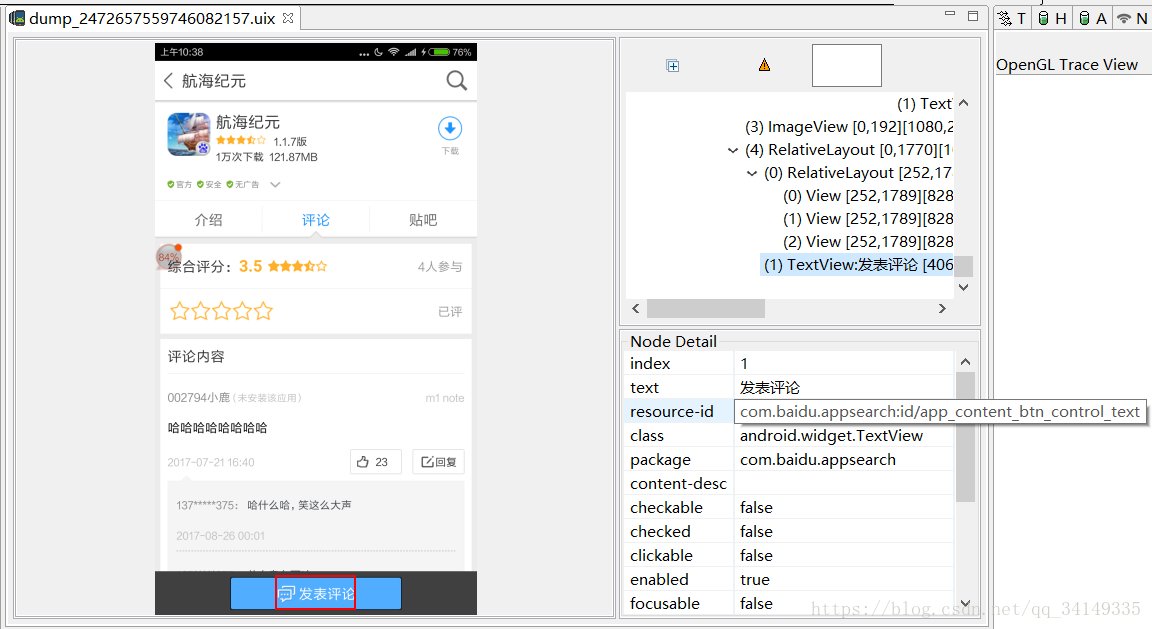
Task: Click the expand-all plus icon in hierarchy toolbar
Action: (672, 65)
